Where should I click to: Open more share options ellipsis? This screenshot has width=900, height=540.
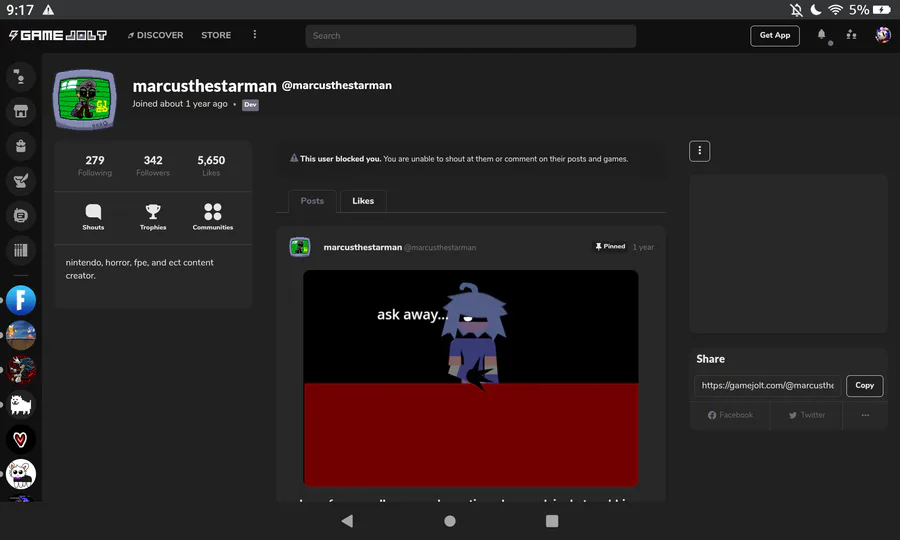pyautogui.click(x=865, y=415)
